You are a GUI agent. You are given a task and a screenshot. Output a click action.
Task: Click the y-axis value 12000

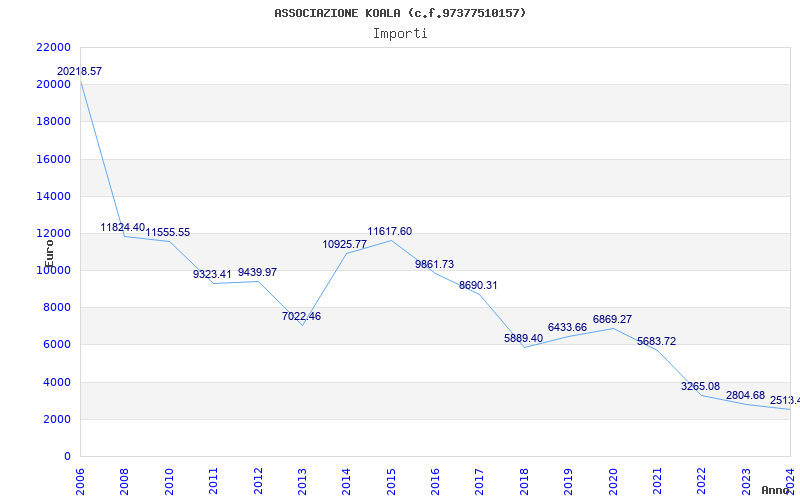click(x=54, y=234)
